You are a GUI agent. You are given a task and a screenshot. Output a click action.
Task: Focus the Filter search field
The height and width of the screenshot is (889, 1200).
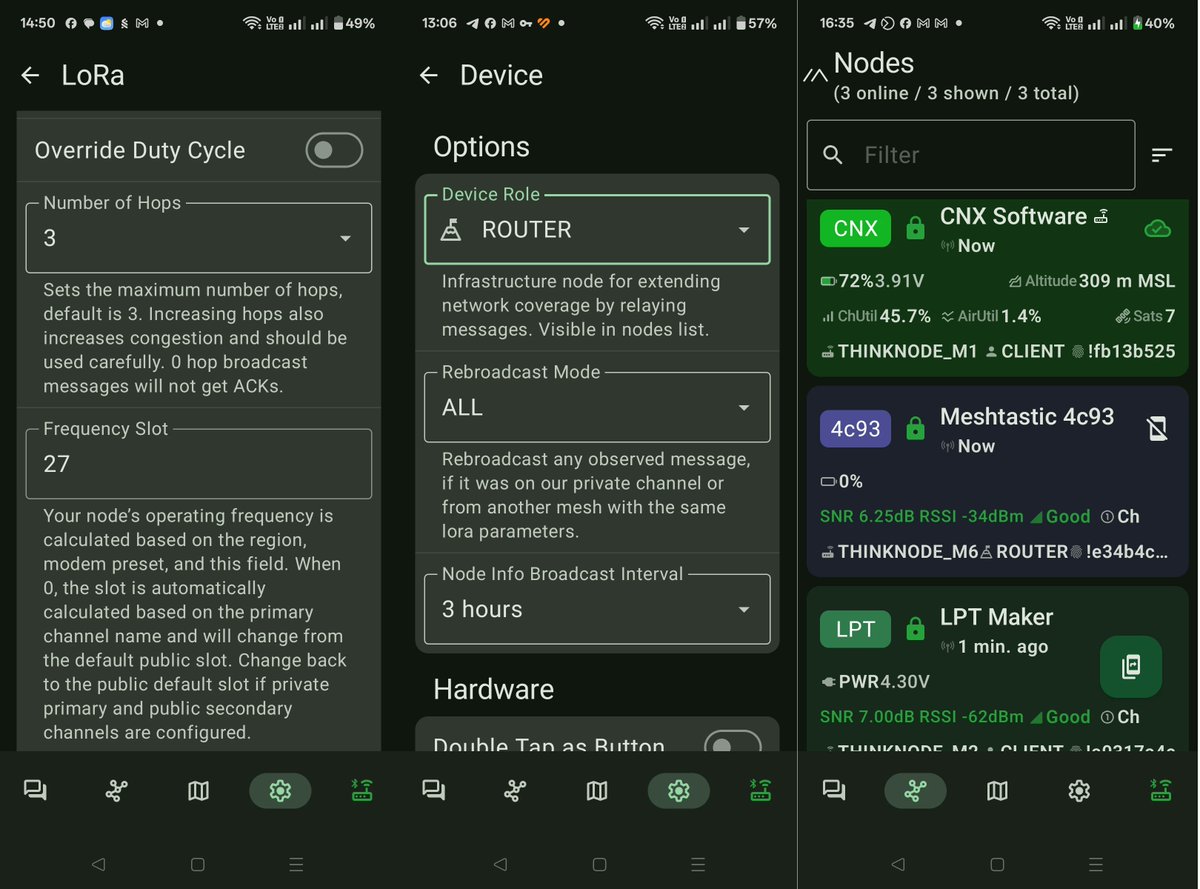click(971, 155)
